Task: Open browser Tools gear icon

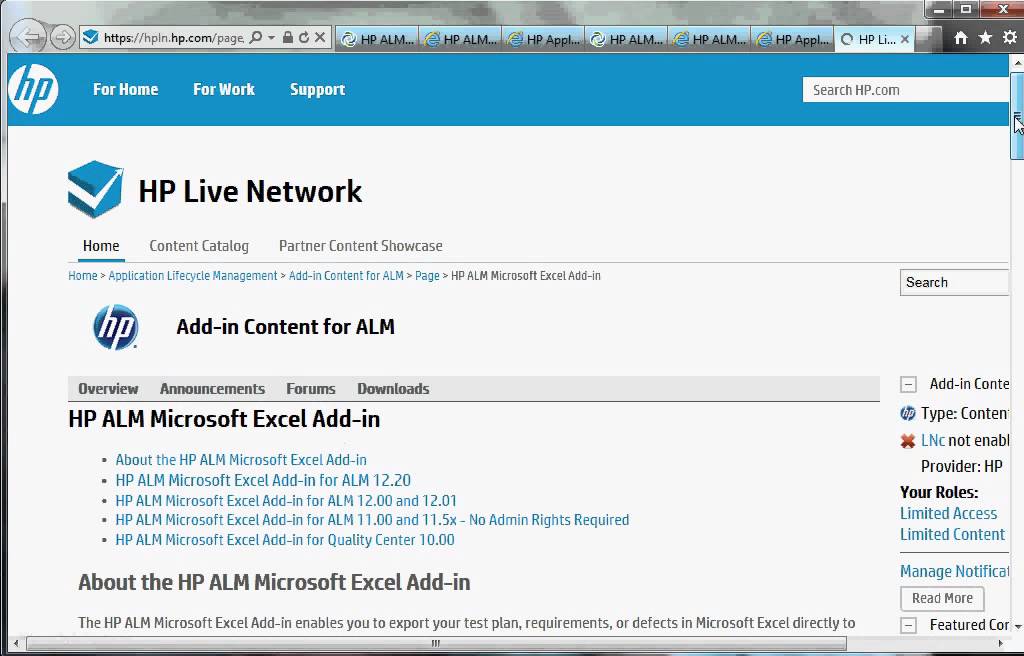Action: pos(1010,38)
